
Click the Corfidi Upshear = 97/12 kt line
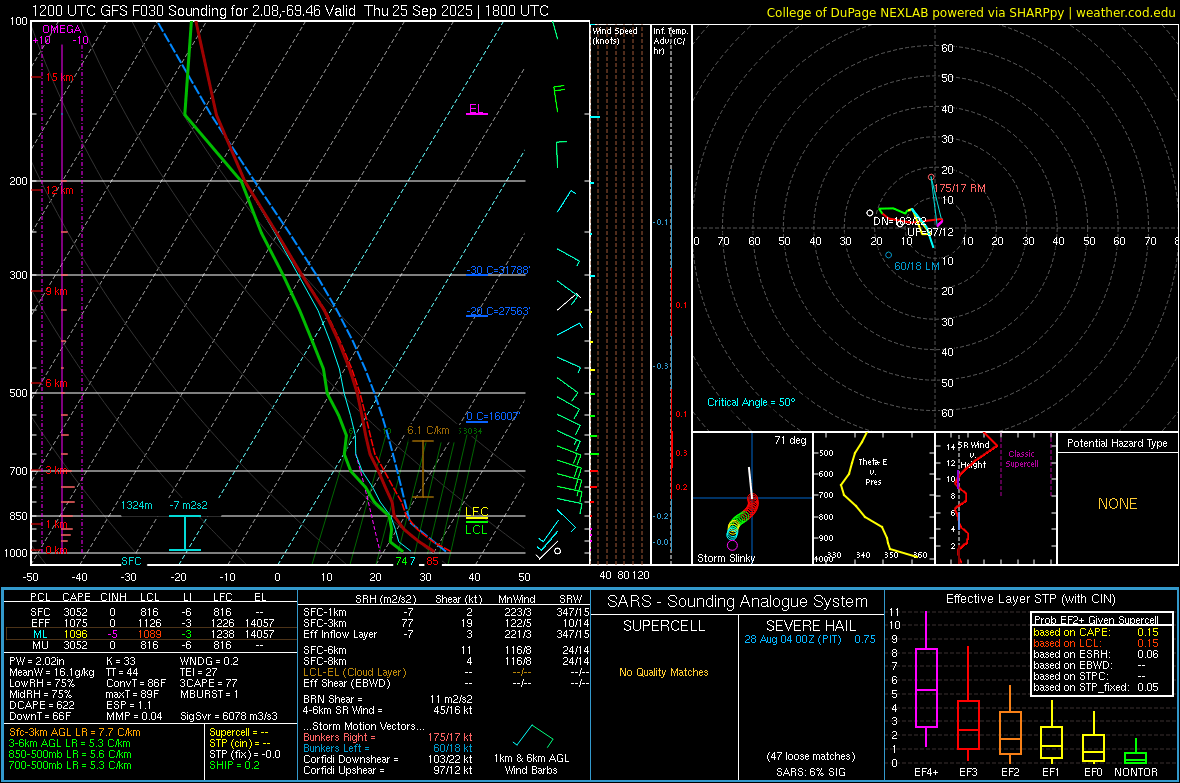[388, 769]
